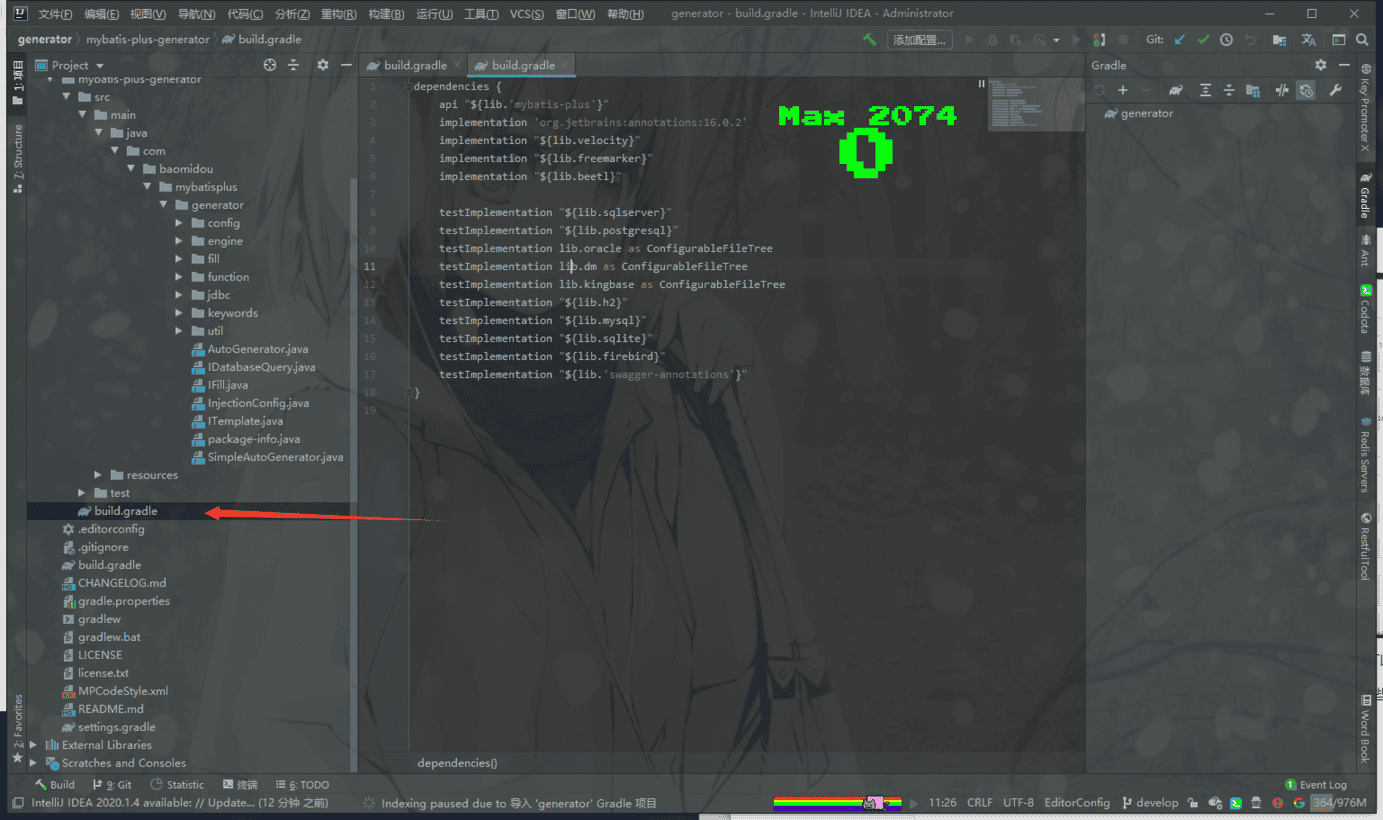Image resolution: width=1383 pixels, height=820 pixels.
Task: Click the translate icon in main toolbar
Action: pyautogui.click(x=1308, y=40)
